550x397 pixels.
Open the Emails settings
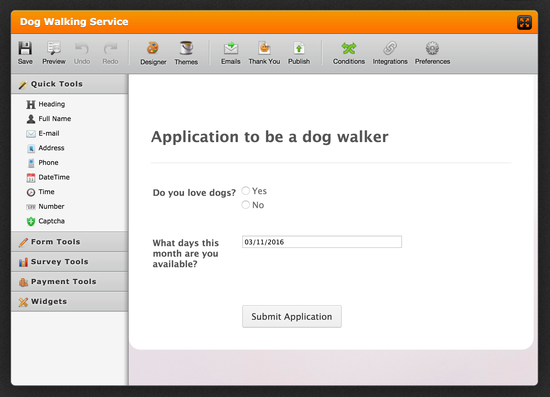point(231,53)
